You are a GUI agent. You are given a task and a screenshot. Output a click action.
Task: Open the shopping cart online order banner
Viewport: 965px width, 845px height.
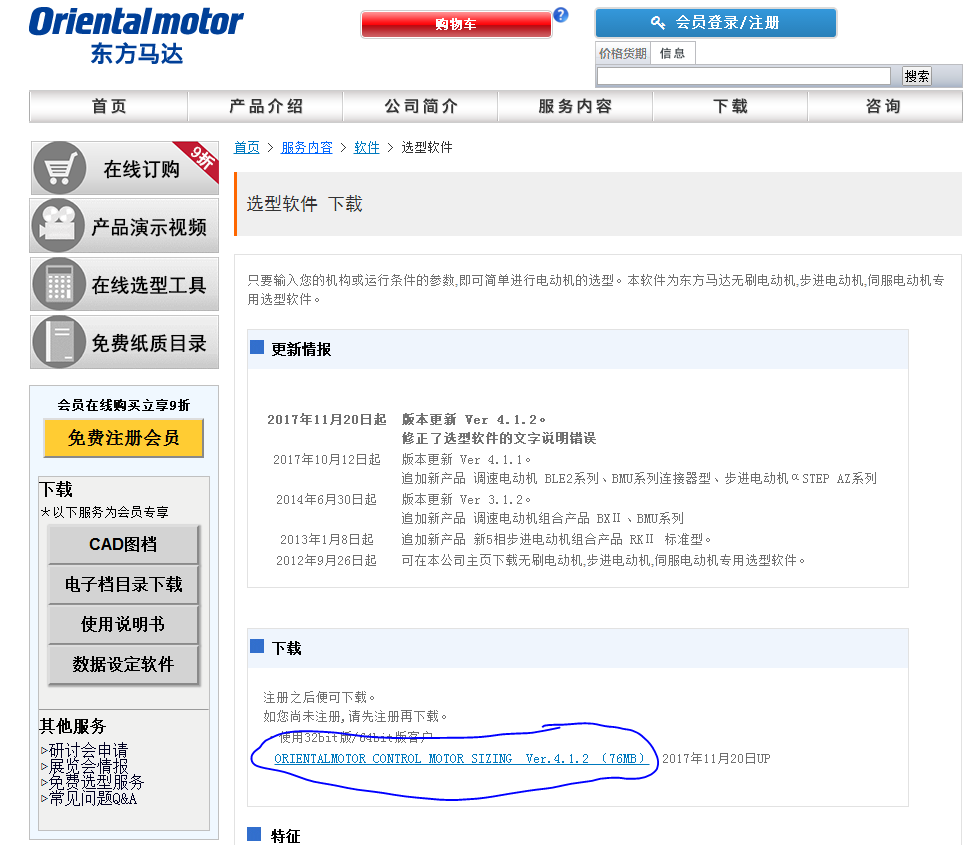pyautogui.click(x=124, y=168)
